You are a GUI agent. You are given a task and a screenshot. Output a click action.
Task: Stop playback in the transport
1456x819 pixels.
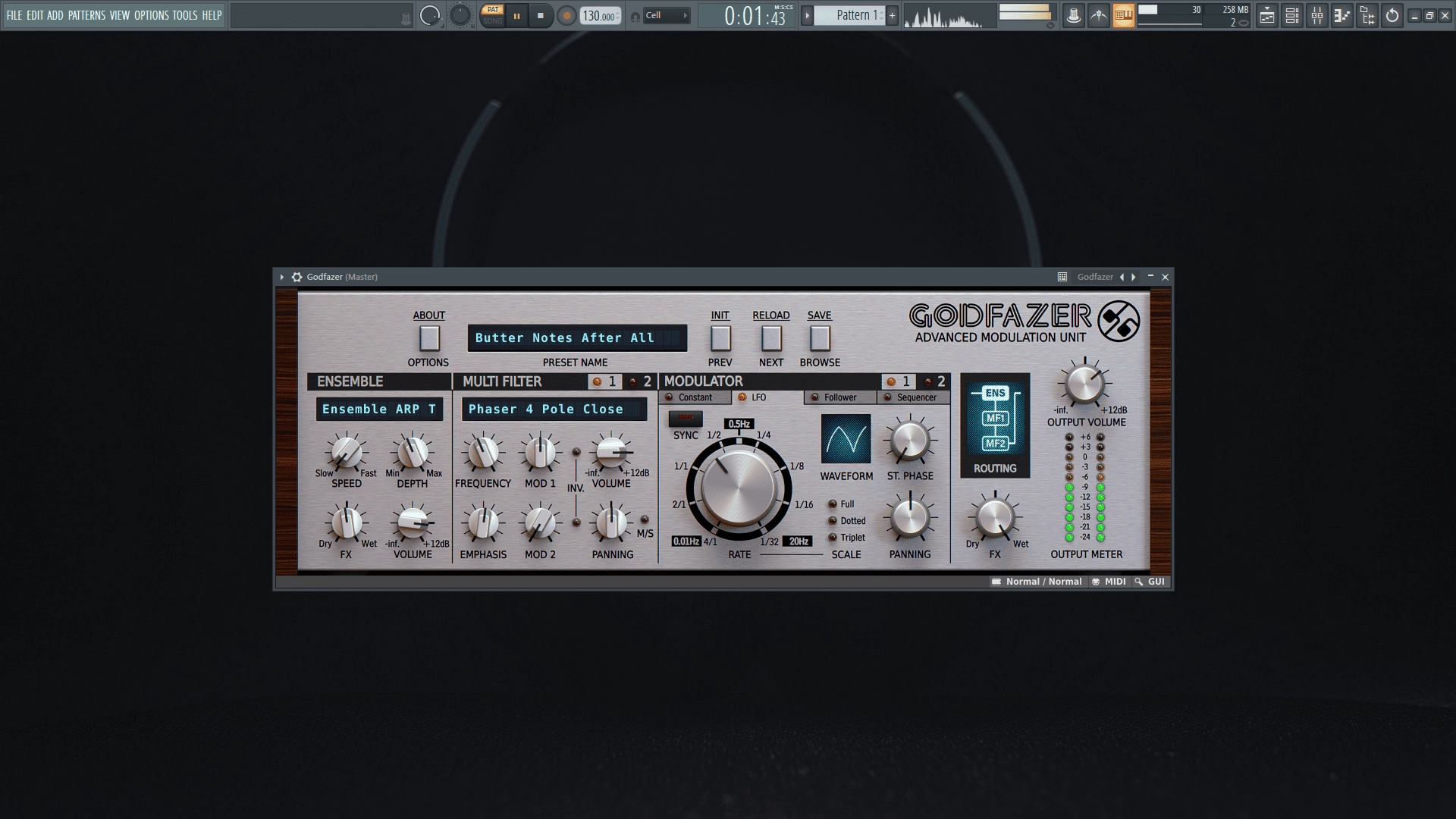[541, 15]
